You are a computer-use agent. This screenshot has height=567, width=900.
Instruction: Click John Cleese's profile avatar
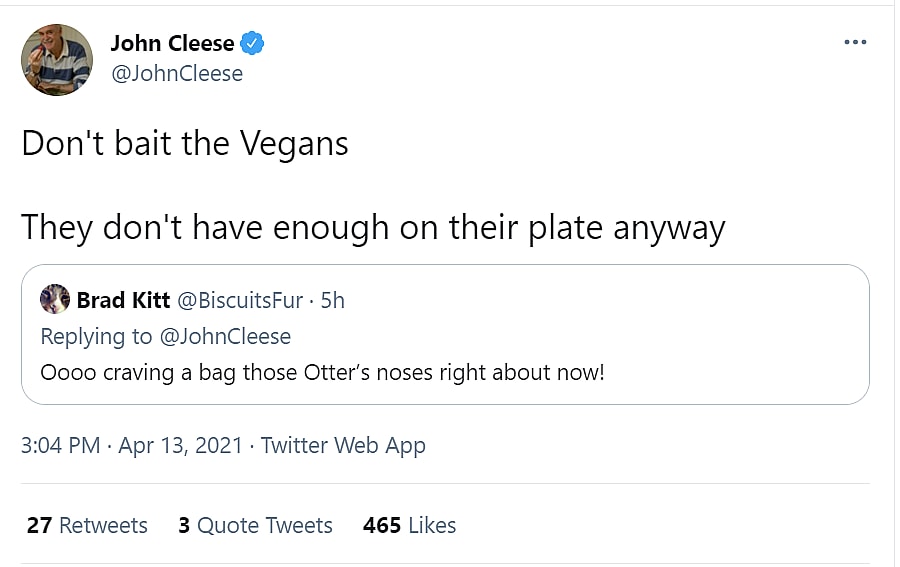pyautogui.click(x=57, y=60)
